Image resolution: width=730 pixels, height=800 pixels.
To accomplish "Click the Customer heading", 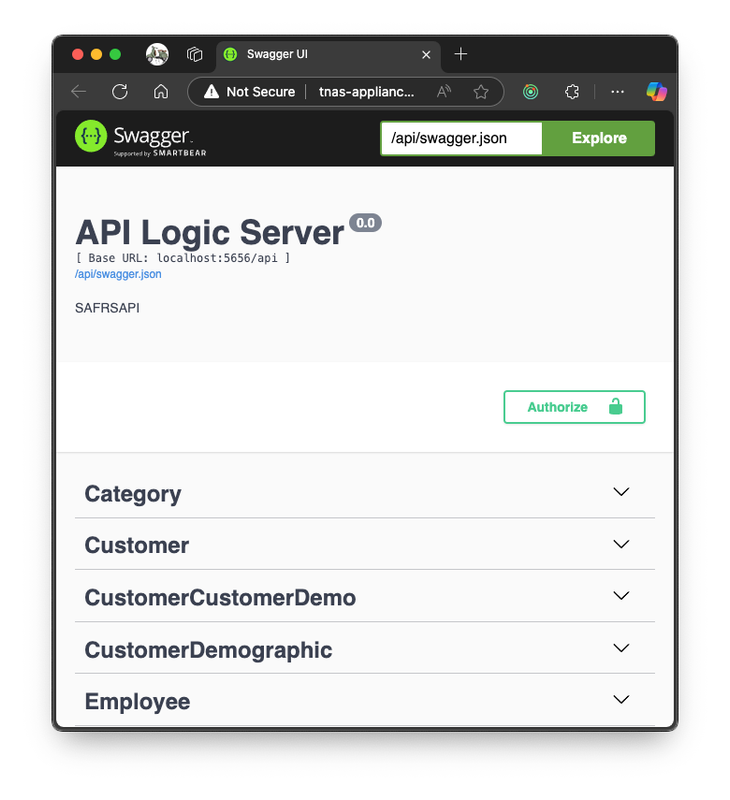I will [137, 545].
